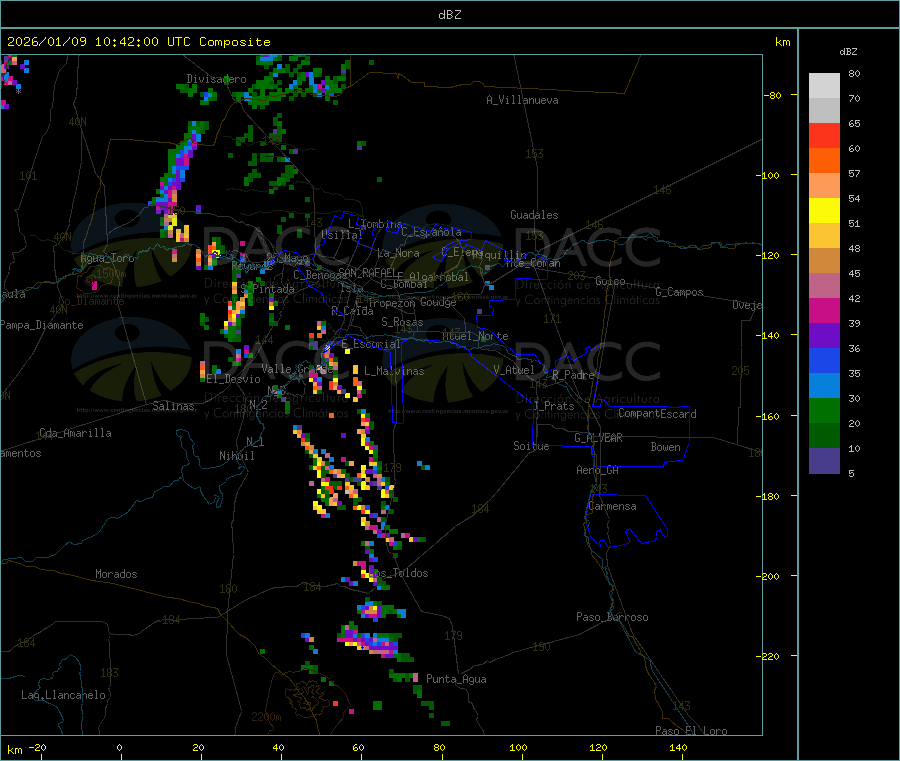Click the G_Campos map label
Image resolution: width=900 pixels, height=761 pixels.
click(x=680, y=292)
